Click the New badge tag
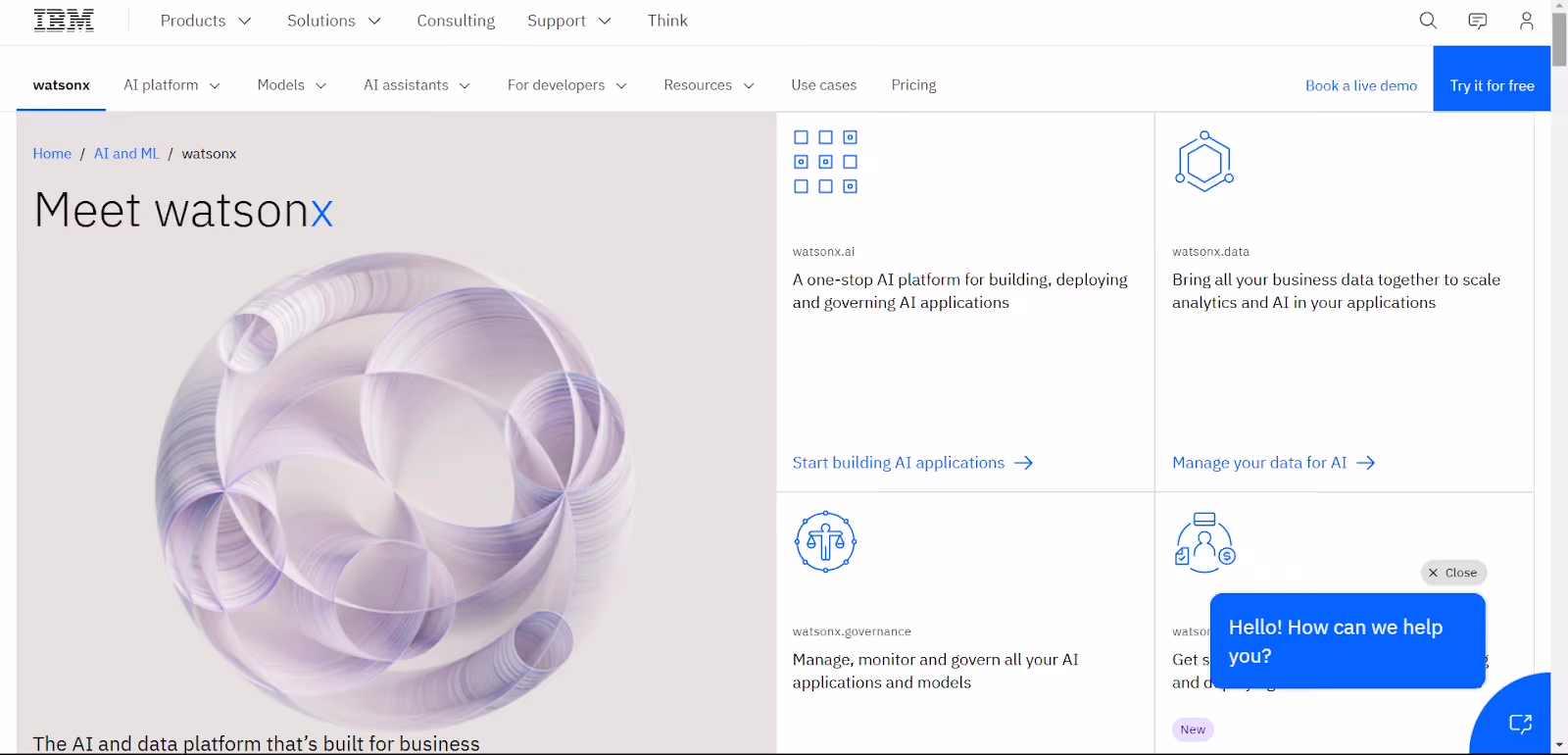This screenshot has width=1568, height=755. [1193, 730]
